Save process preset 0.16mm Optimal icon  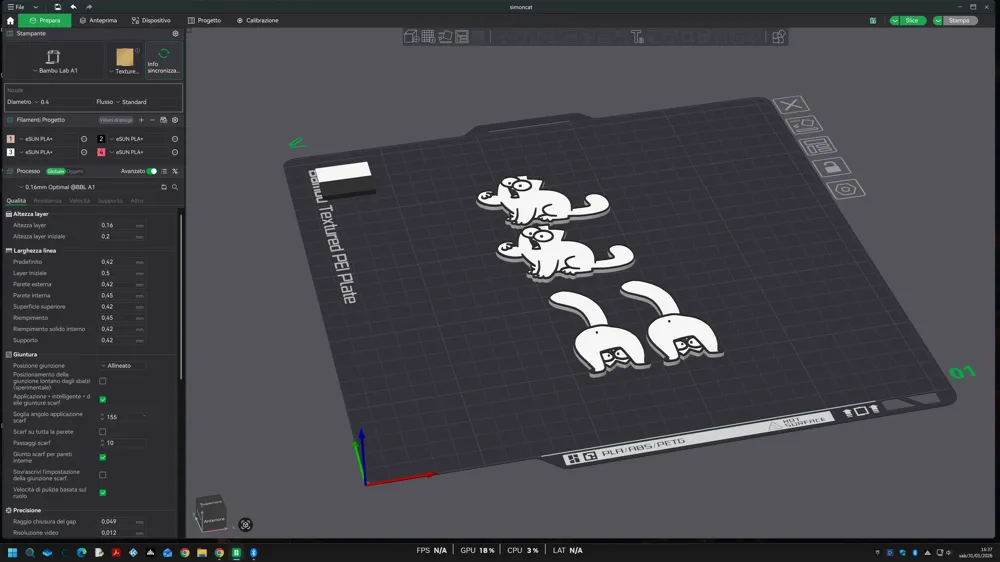click(164, 187)
